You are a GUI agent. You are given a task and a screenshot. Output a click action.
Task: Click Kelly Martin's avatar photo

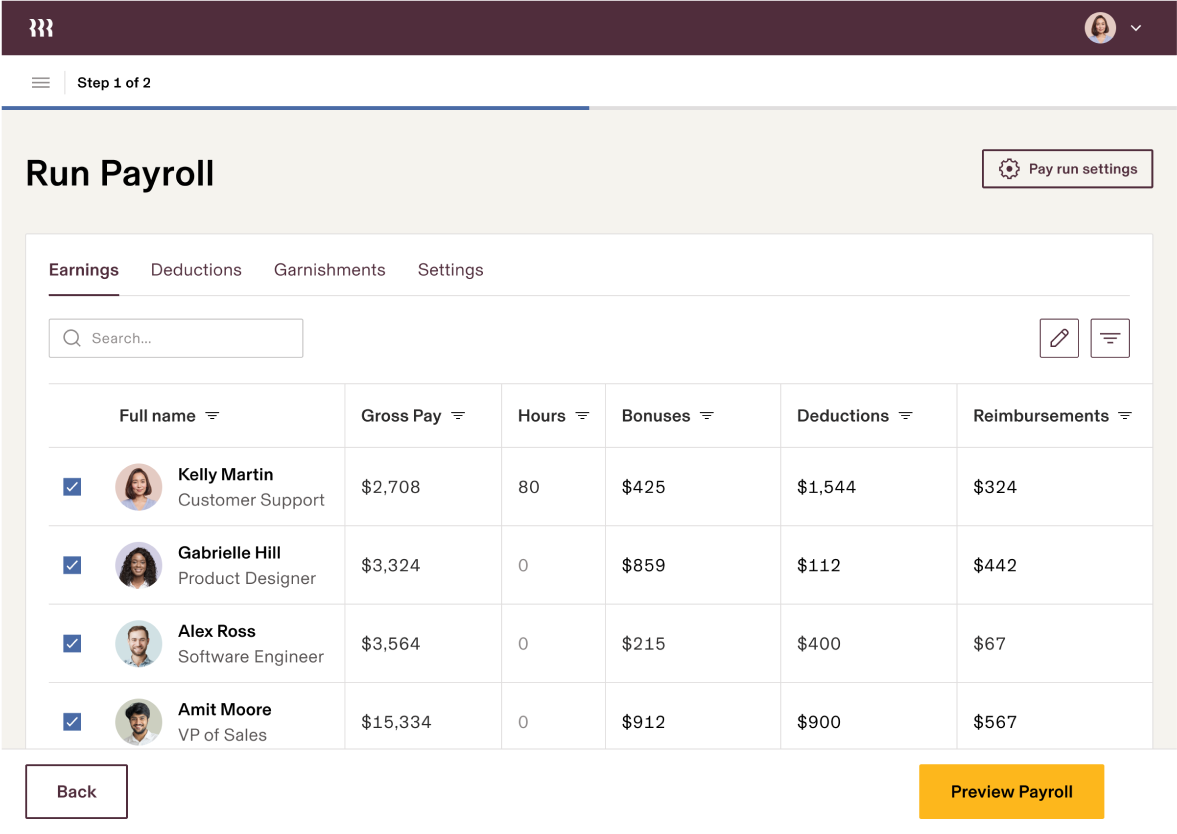tap(138, 487)
